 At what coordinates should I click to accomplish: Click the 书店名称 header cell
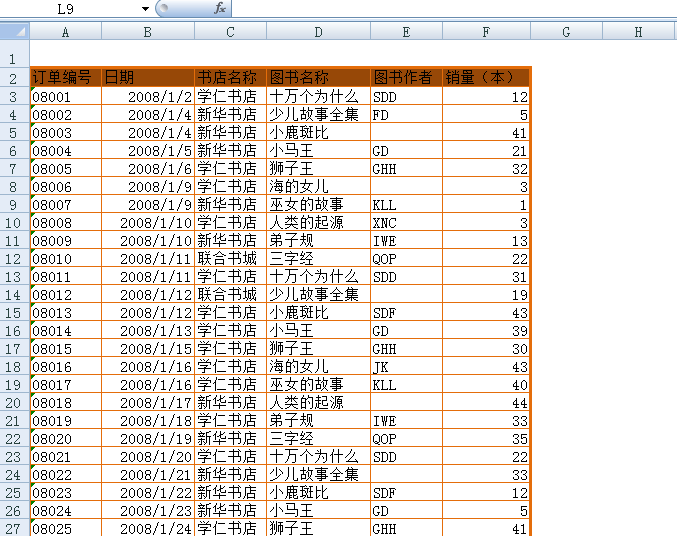tap(231, 77)
